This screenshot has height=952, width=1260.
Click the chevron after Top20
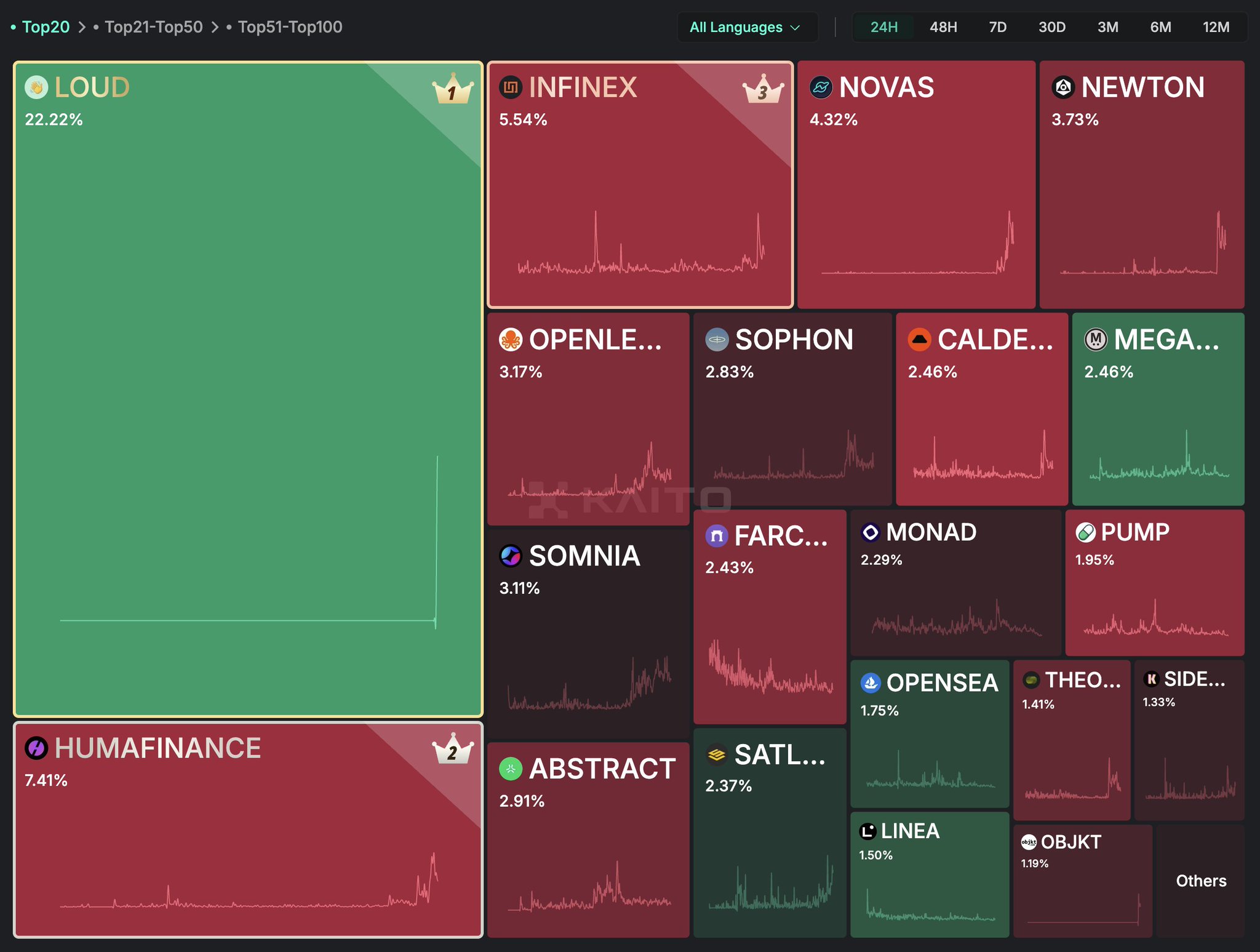[82, 27]
